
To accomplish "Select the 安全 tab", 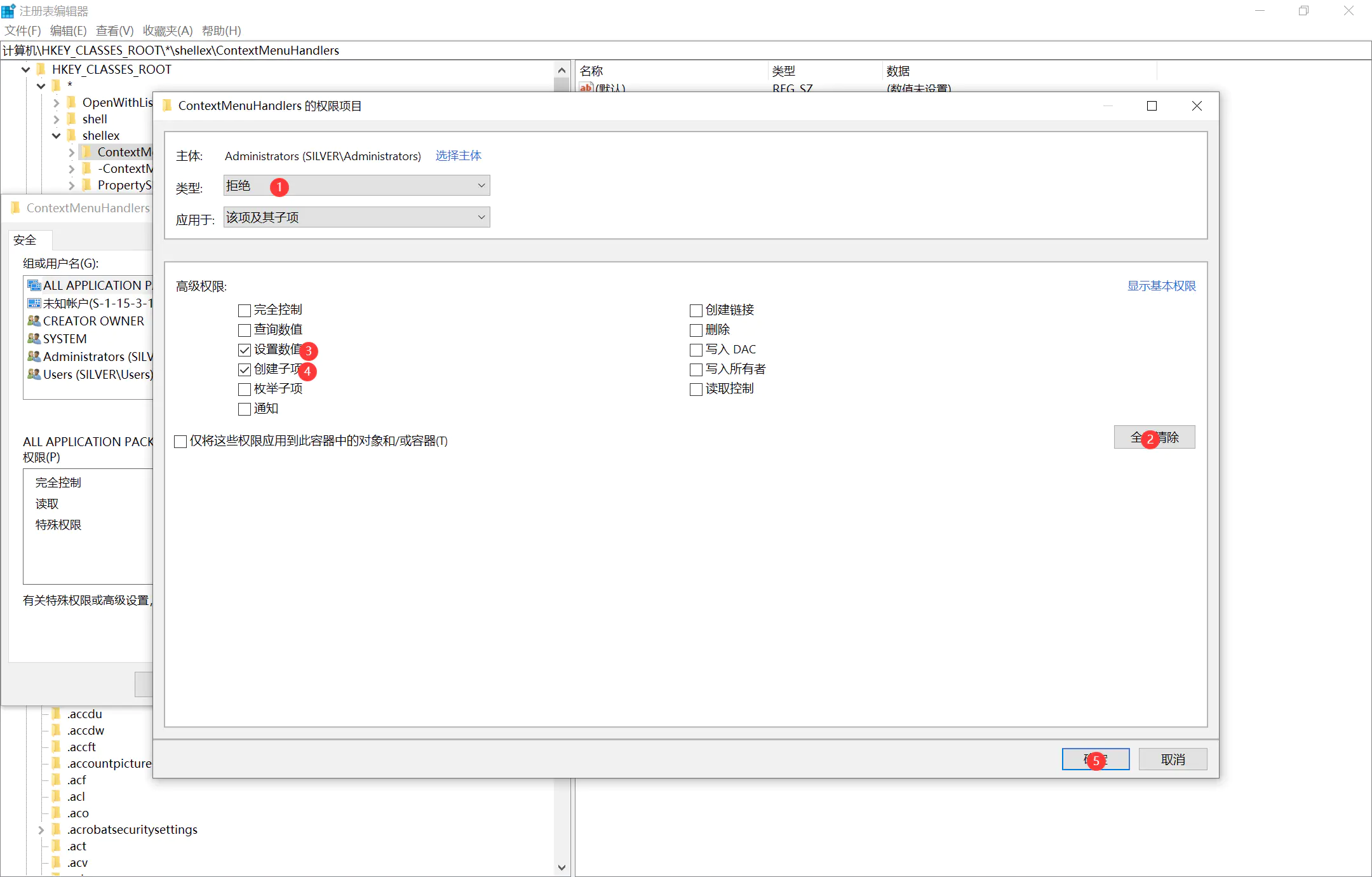I will pos(25,240).
